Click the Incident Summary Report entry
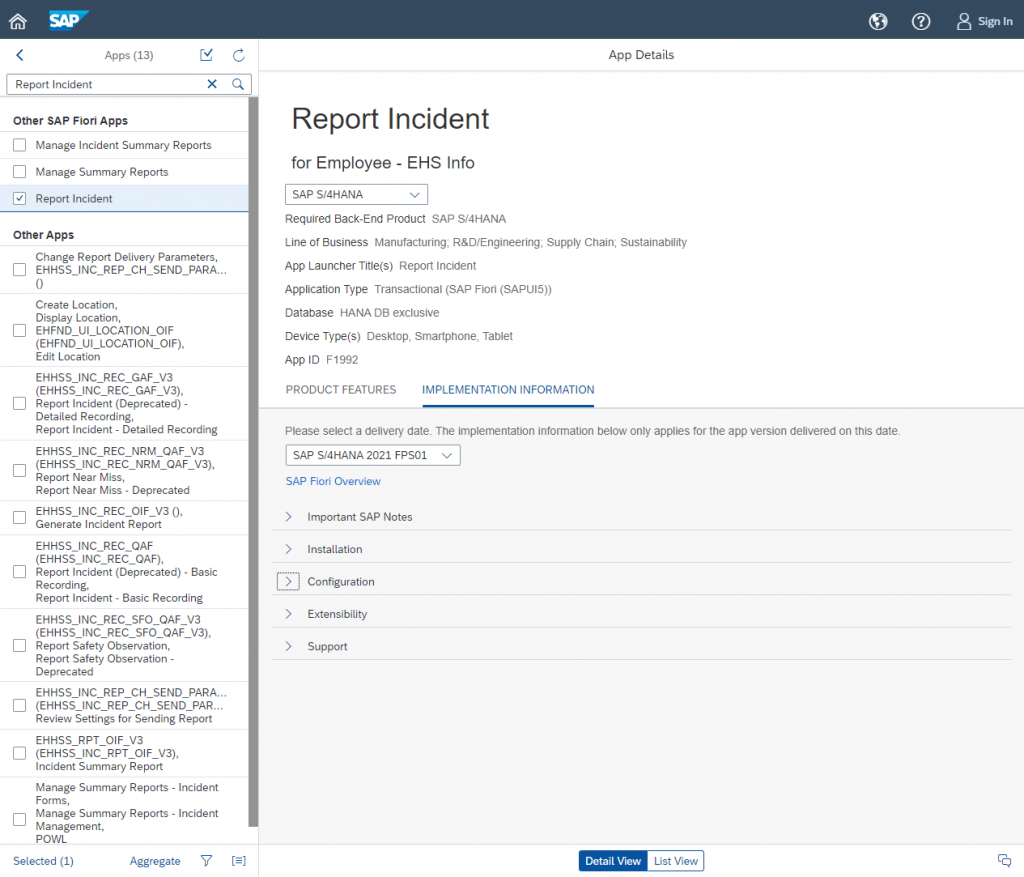1024x877 pixels. coord(99,766)
